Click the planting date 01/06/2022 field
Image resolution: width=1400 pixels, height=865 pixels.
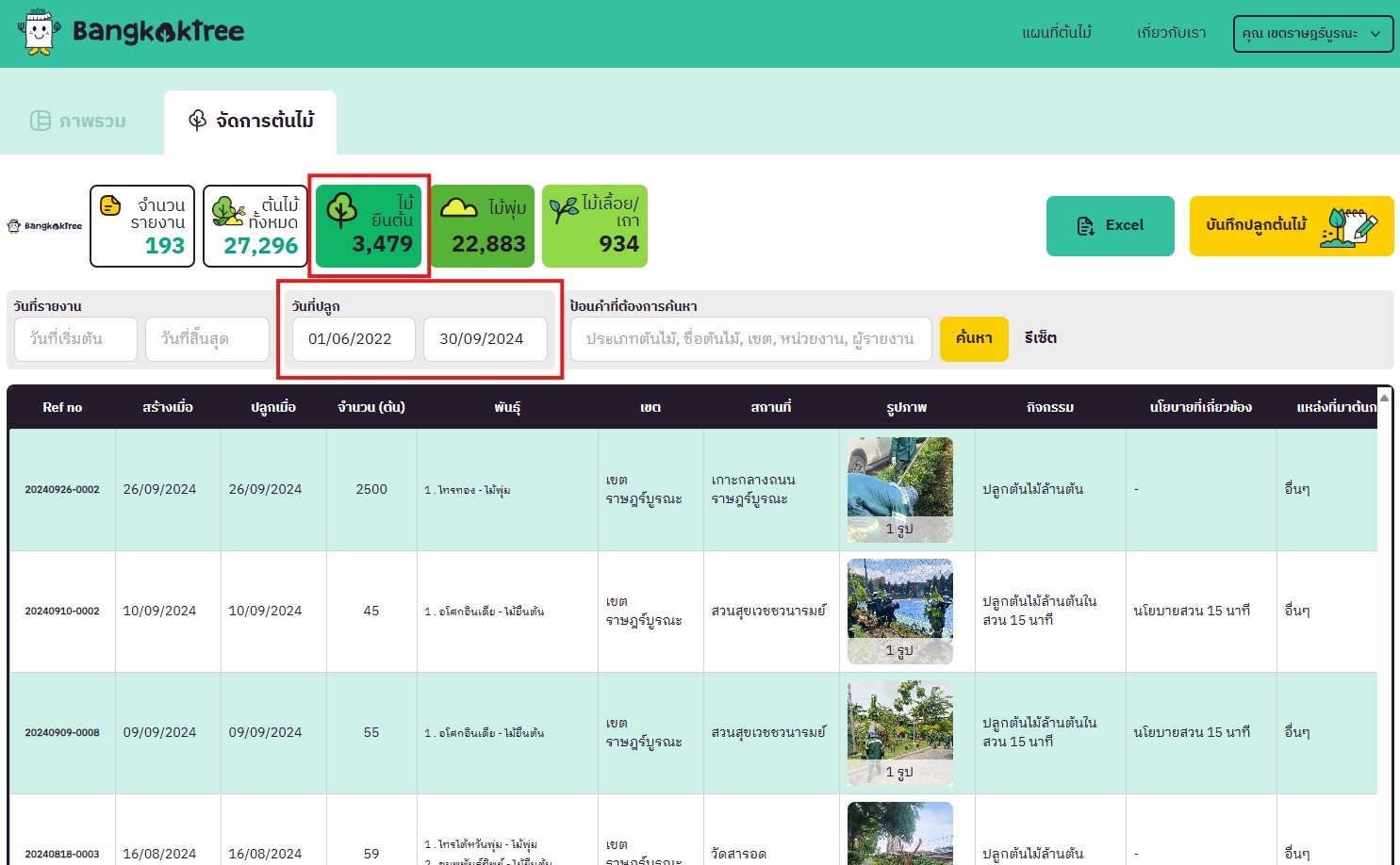click(x=354, y=339)
